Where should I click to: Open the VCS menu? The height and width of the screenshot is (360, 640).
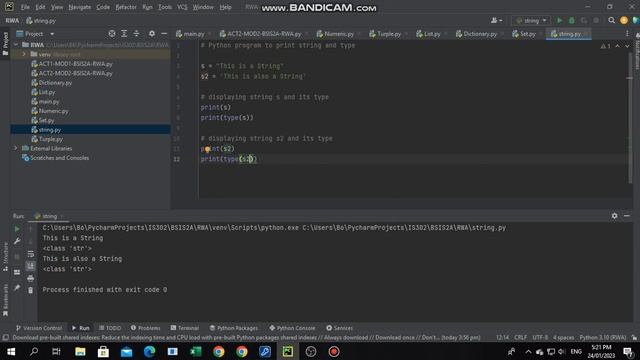click(x=182, y=7)
